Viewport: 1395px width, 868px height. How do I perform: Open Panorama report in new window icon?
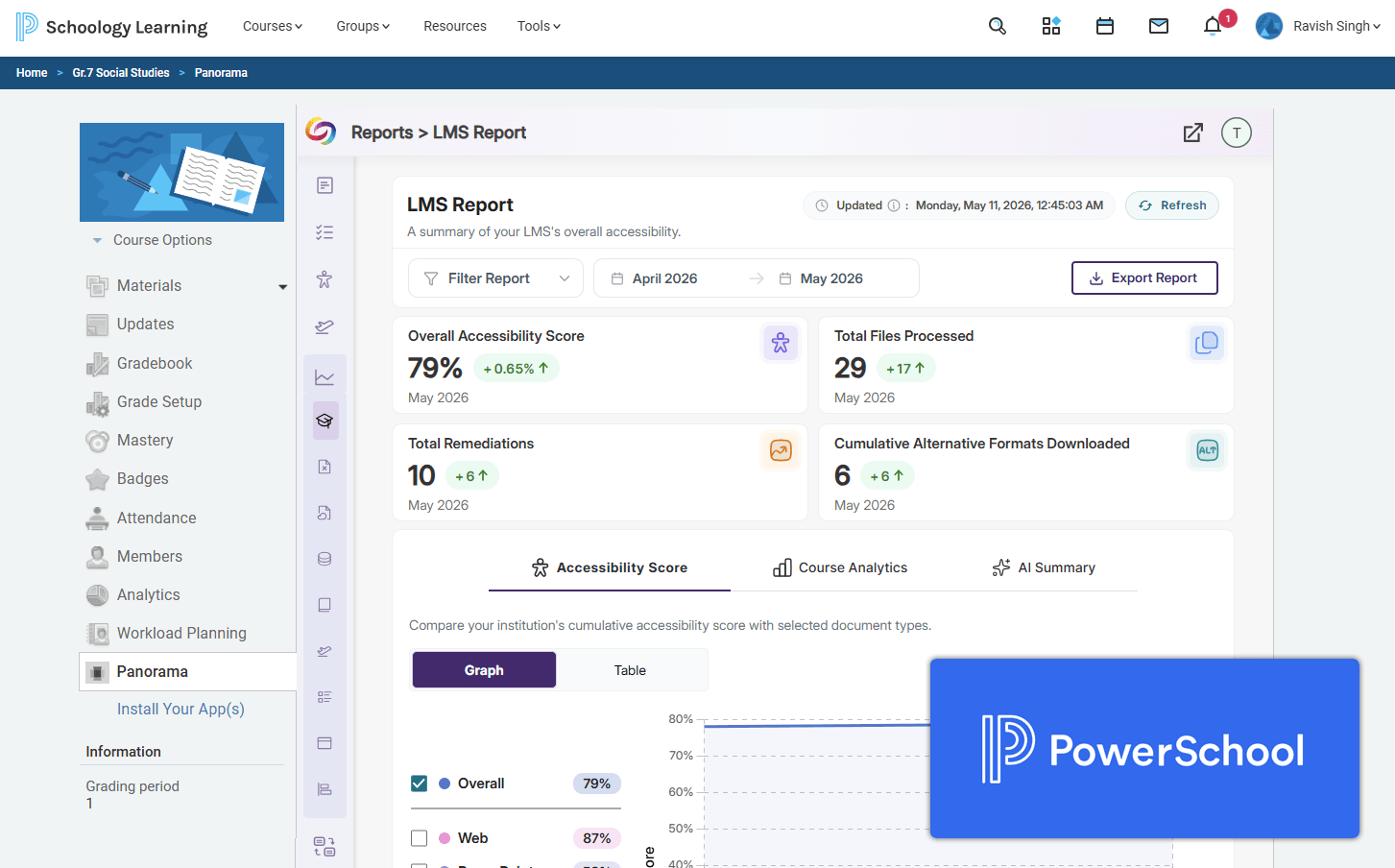pos(1192,133)
